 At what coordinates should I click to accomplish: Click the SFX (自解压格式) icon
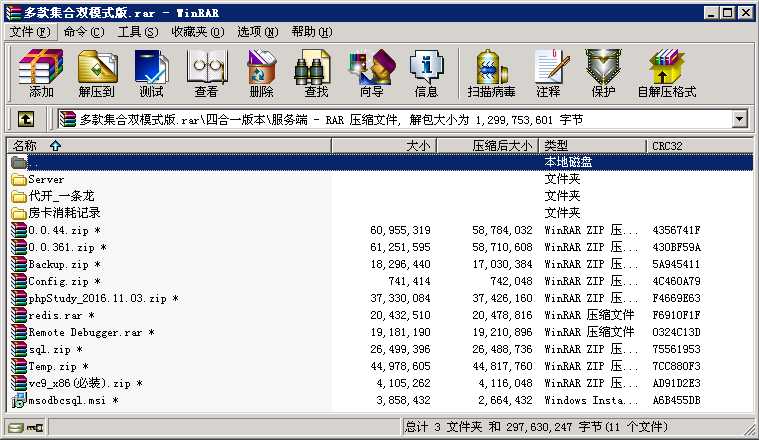[x=667, y=73]
